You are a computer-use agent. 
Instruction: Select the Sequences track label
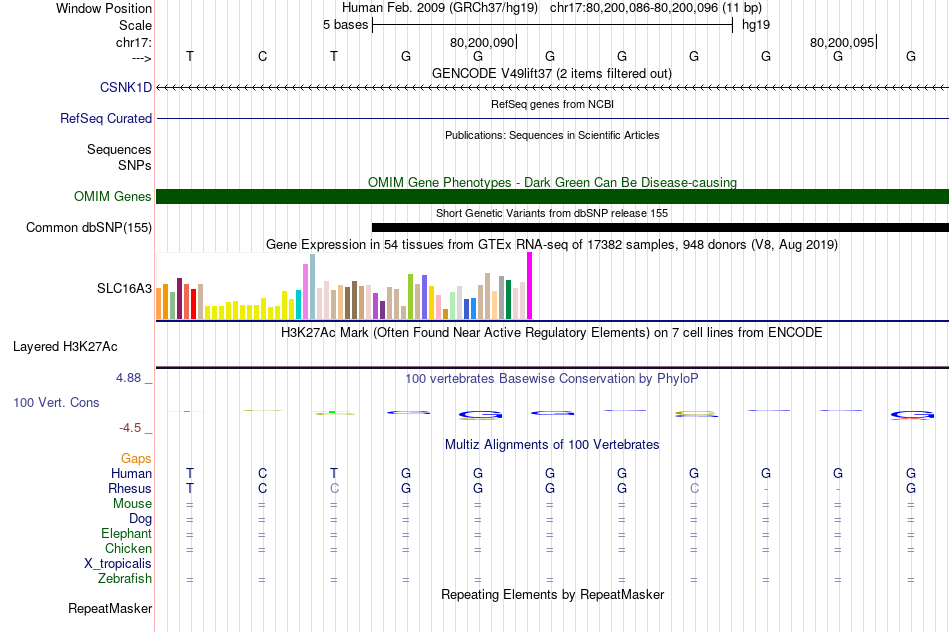tap(119, 149)
